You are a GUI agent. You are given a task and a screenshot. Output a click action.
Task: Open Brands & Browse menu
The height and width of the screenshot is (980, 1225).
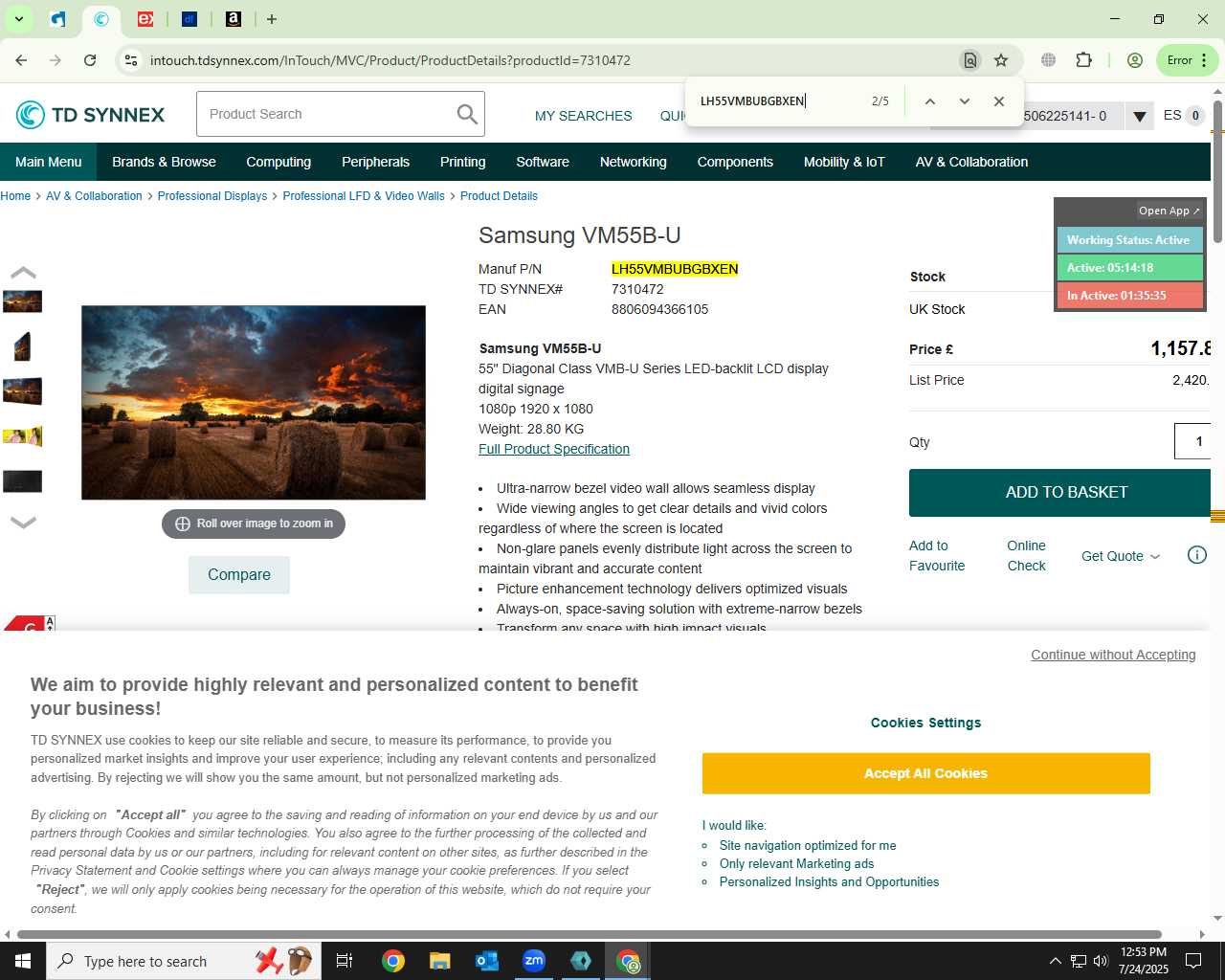[x=164, y=162]
